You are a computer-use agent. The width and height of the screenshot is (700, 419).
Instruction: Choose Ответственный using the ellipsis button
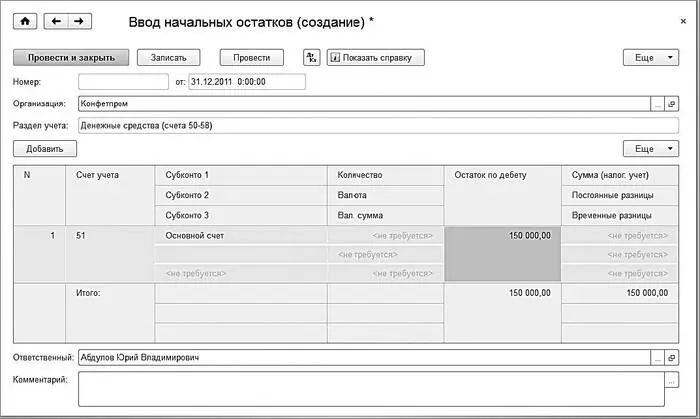click(x=658, y=357)
